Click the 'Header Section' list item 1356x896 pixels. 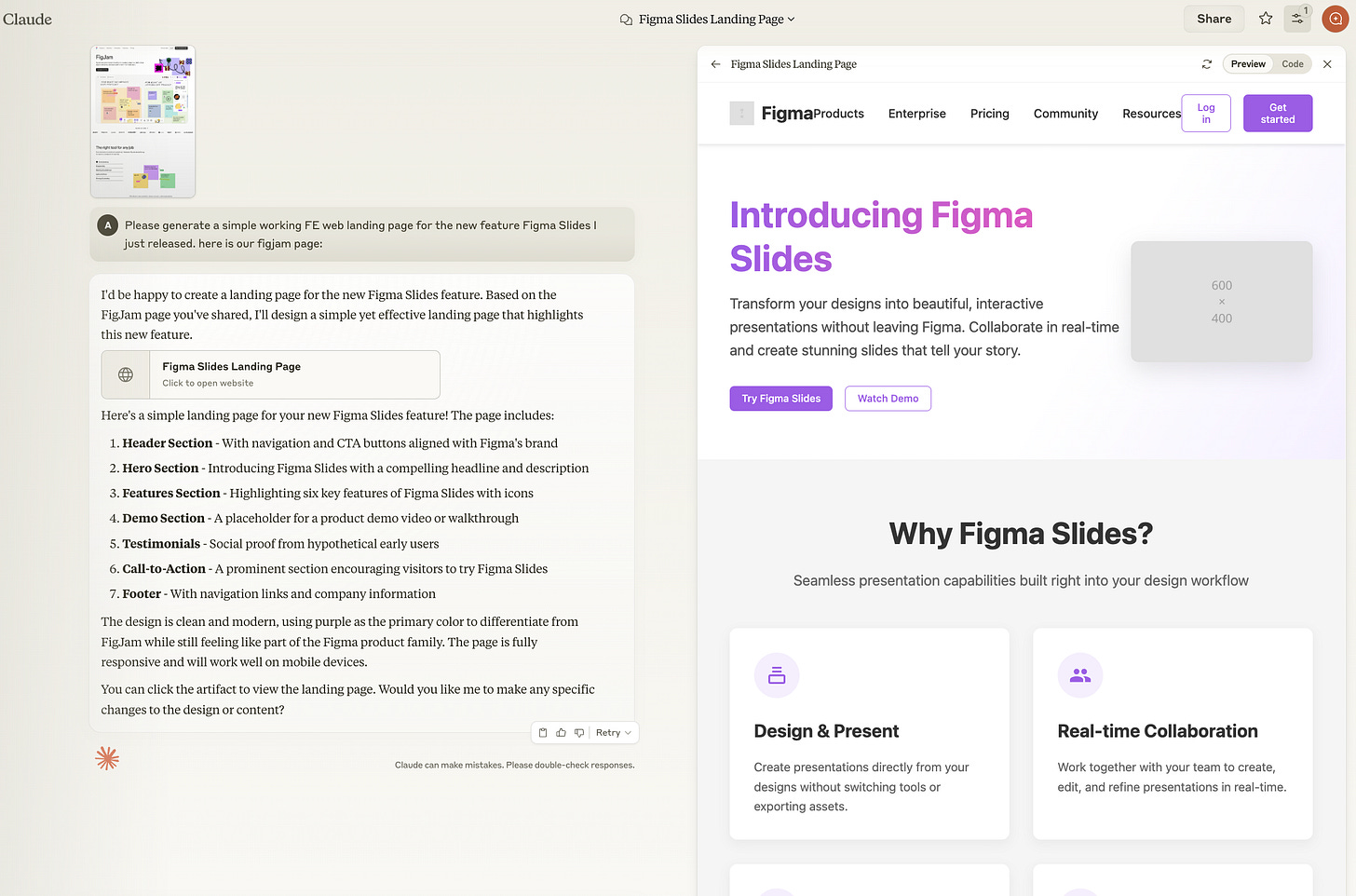(x=341, y=443)
